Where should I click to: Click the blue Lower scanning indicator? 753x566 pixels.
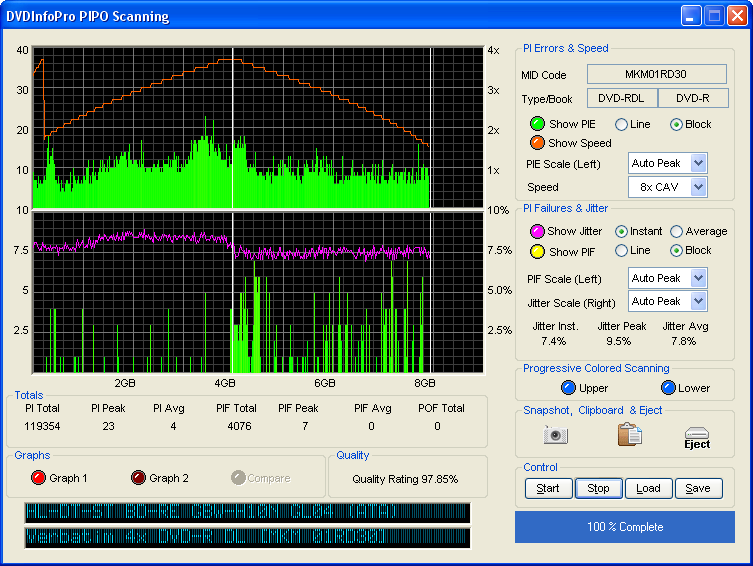(668, 387)
